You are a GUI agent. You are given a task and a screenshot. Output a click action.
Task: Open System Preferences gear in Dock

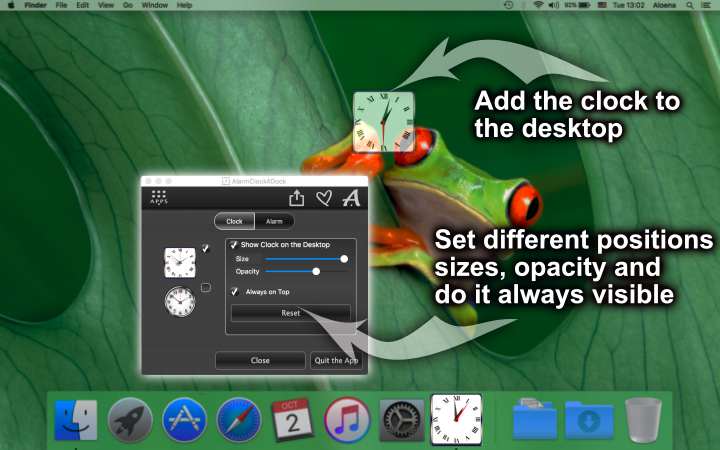401,420
